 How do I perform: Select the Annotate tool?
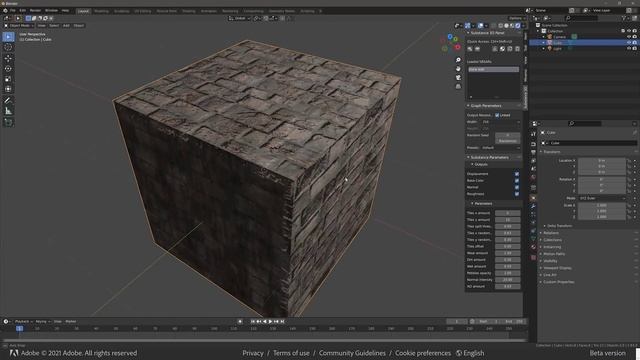coord(8,100)
